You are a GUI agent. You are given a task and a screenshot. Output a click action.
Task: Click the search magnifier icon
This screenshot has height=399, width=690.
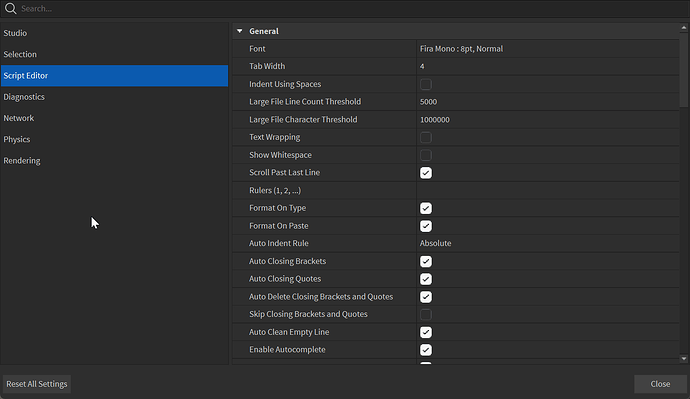(11, 8)
